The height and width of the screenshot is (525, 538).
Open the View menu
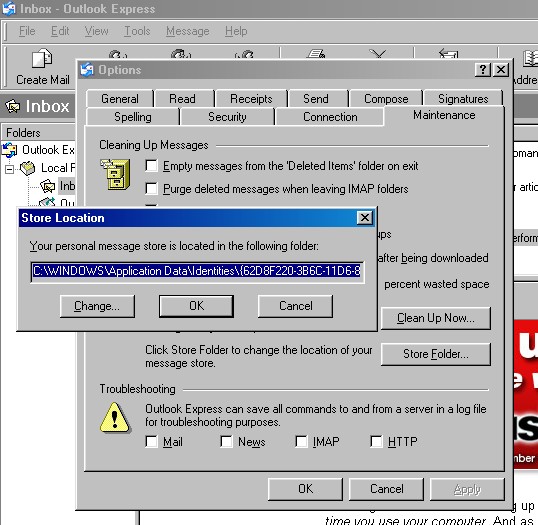click(x=96, y=31)
